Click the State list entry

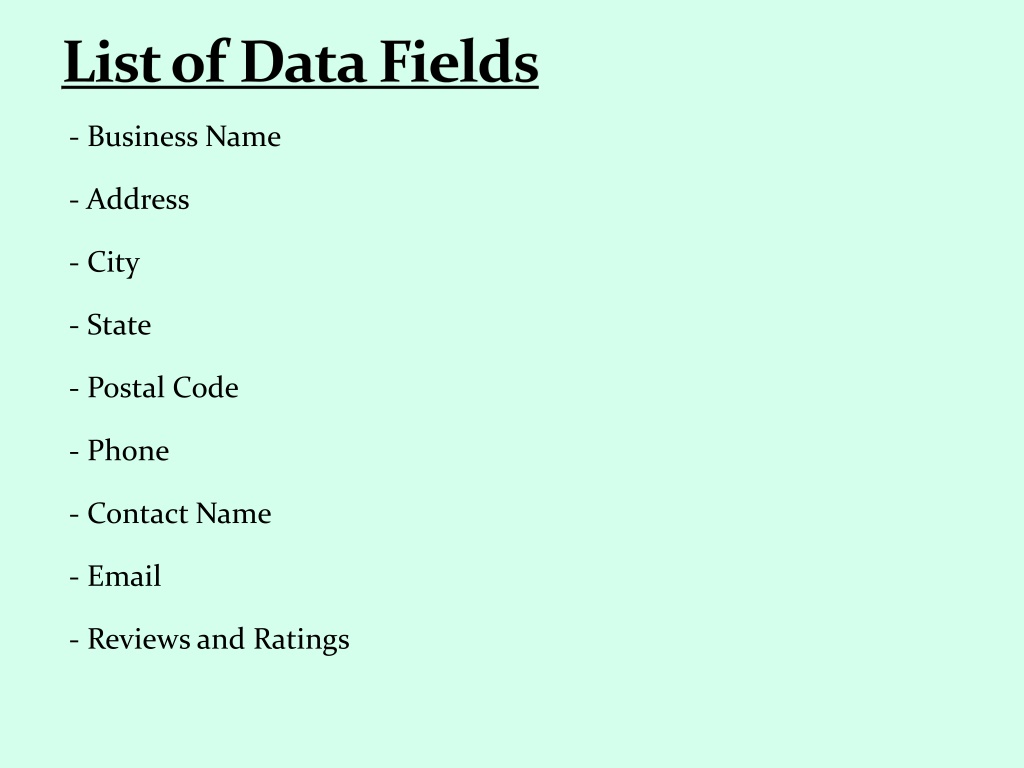click(110, 325)
